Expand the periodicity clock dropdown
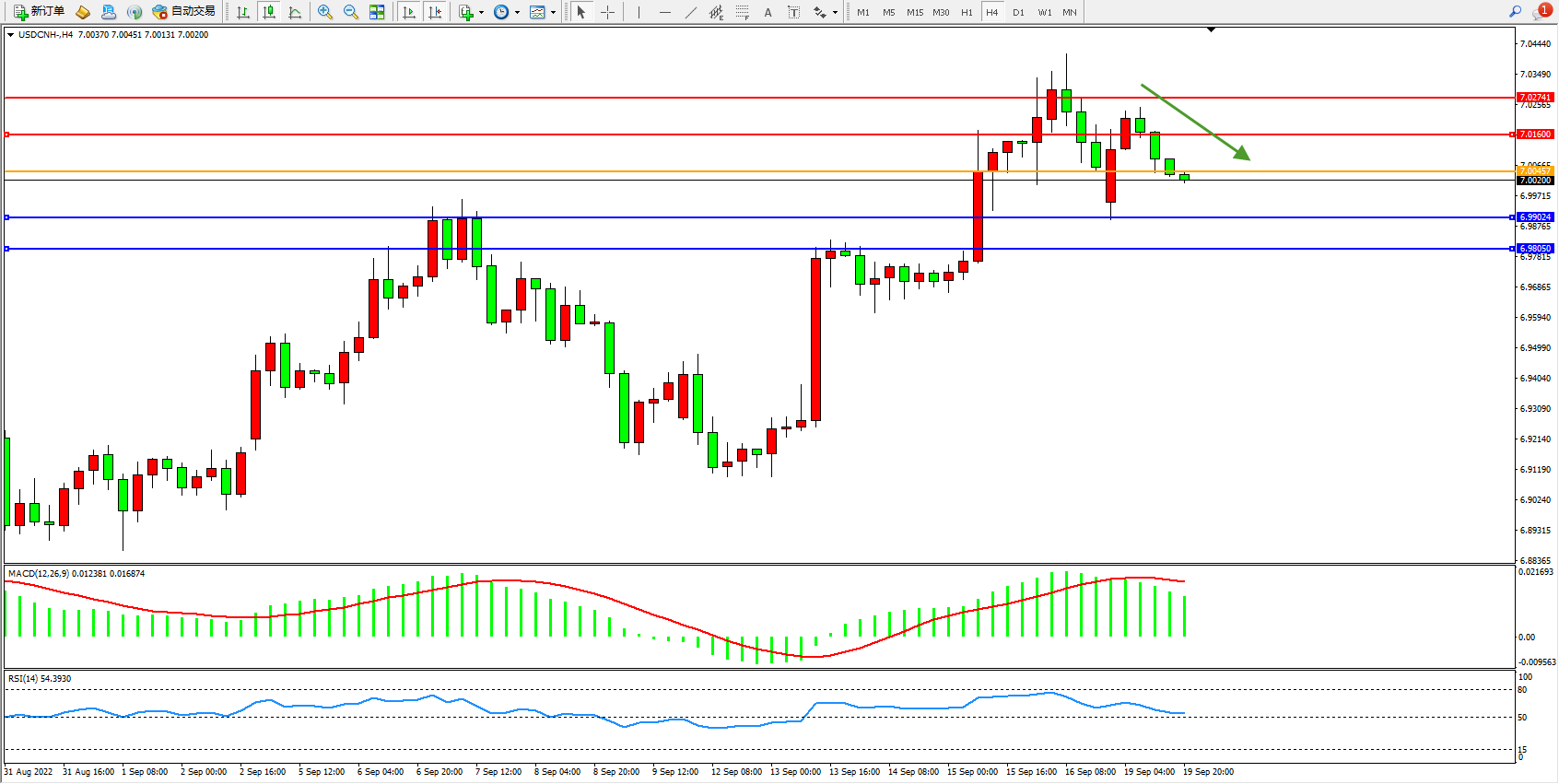 [506, 12]
